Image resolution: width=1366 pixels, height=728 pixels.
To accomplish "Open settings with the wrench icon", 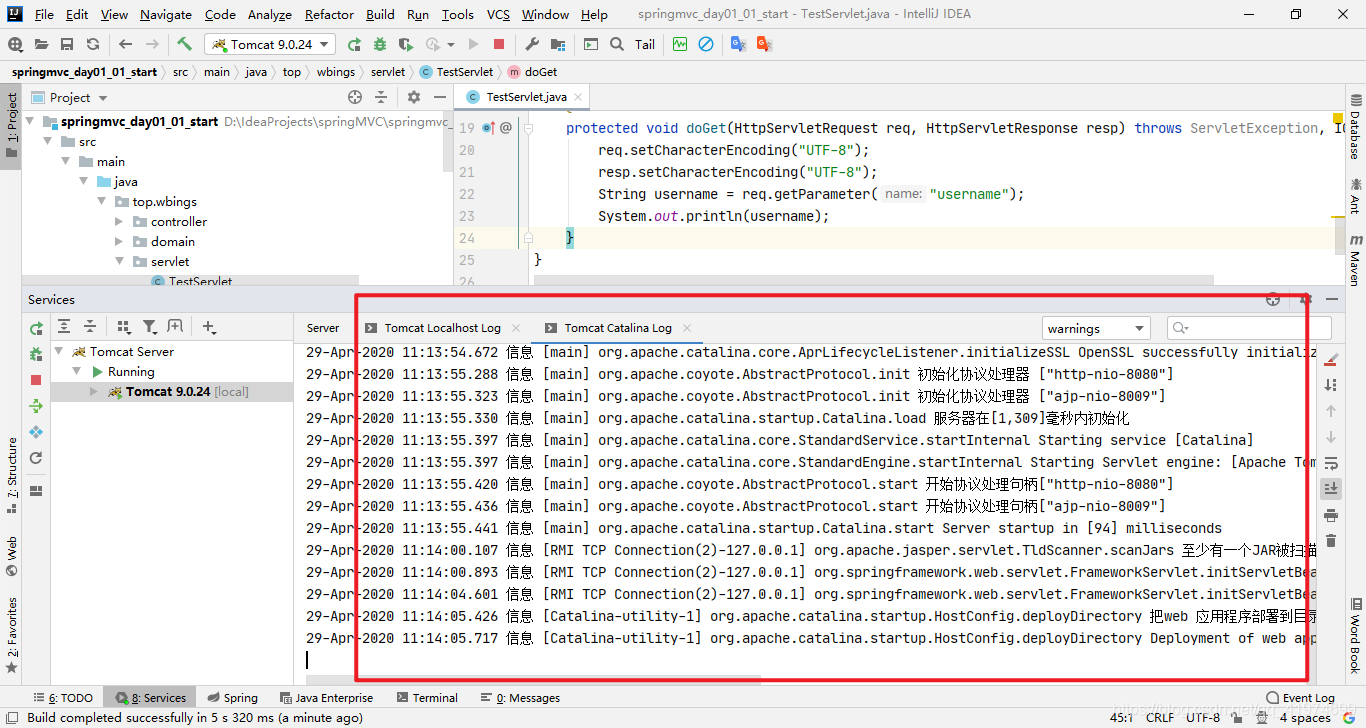I will tap(532, 44).
